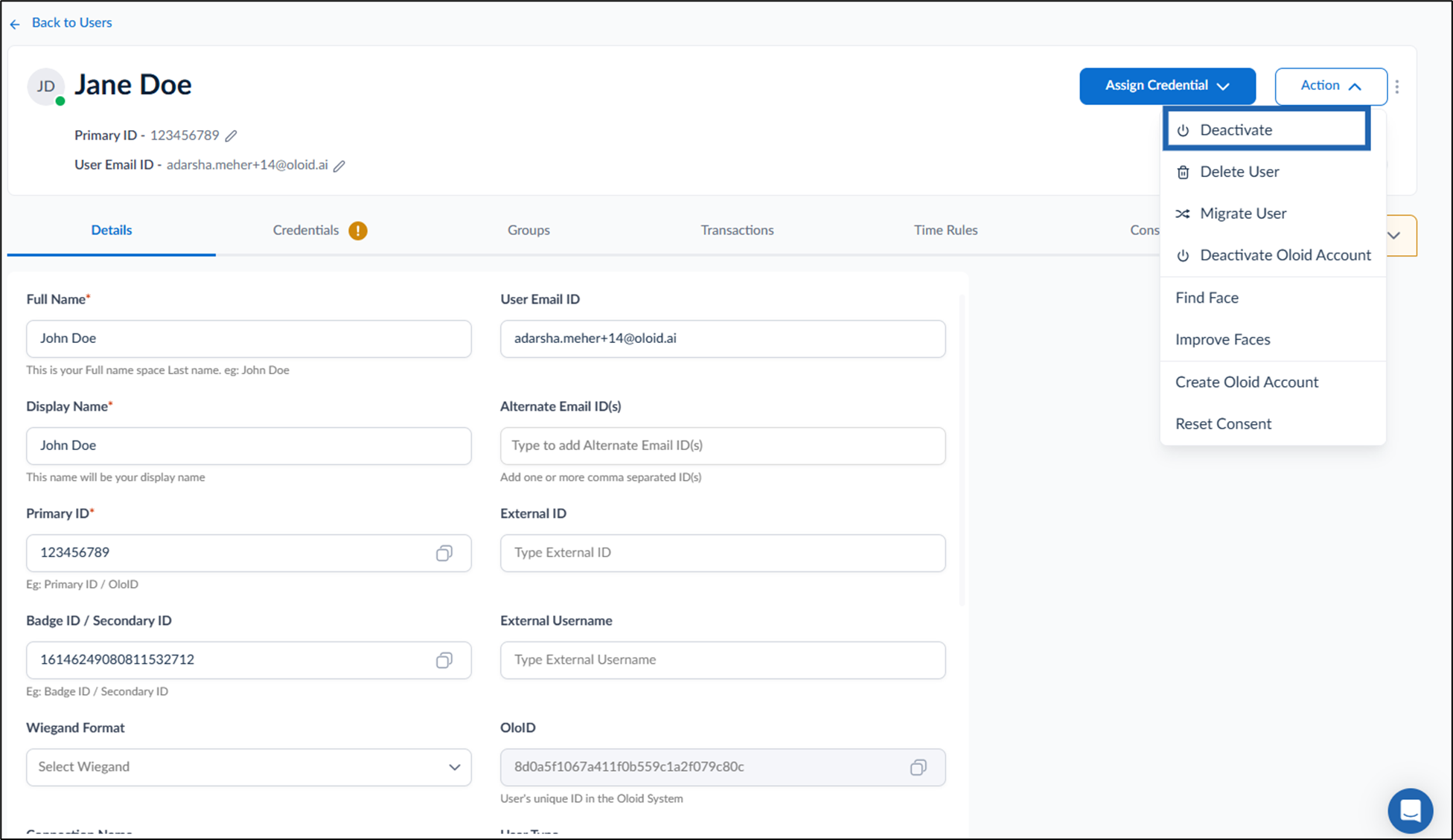Open the chat support bubble
Screen dimensions: 1453x840
[x=1410, y=810]
